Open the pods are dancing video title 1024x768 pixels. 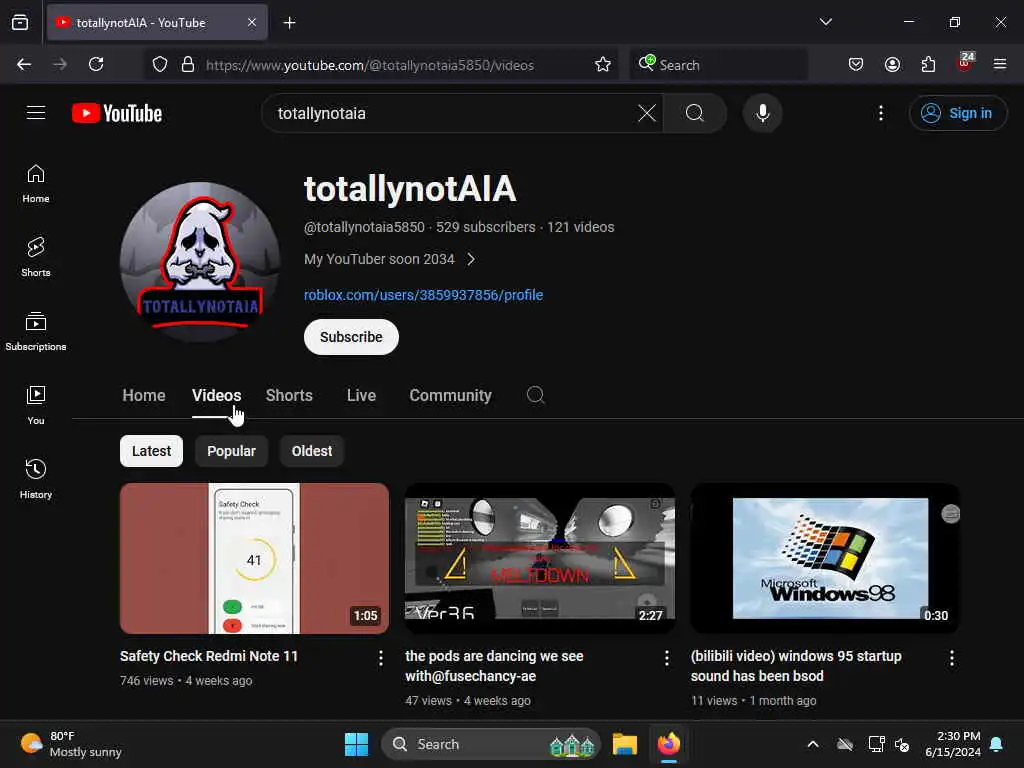pos(494,666)
